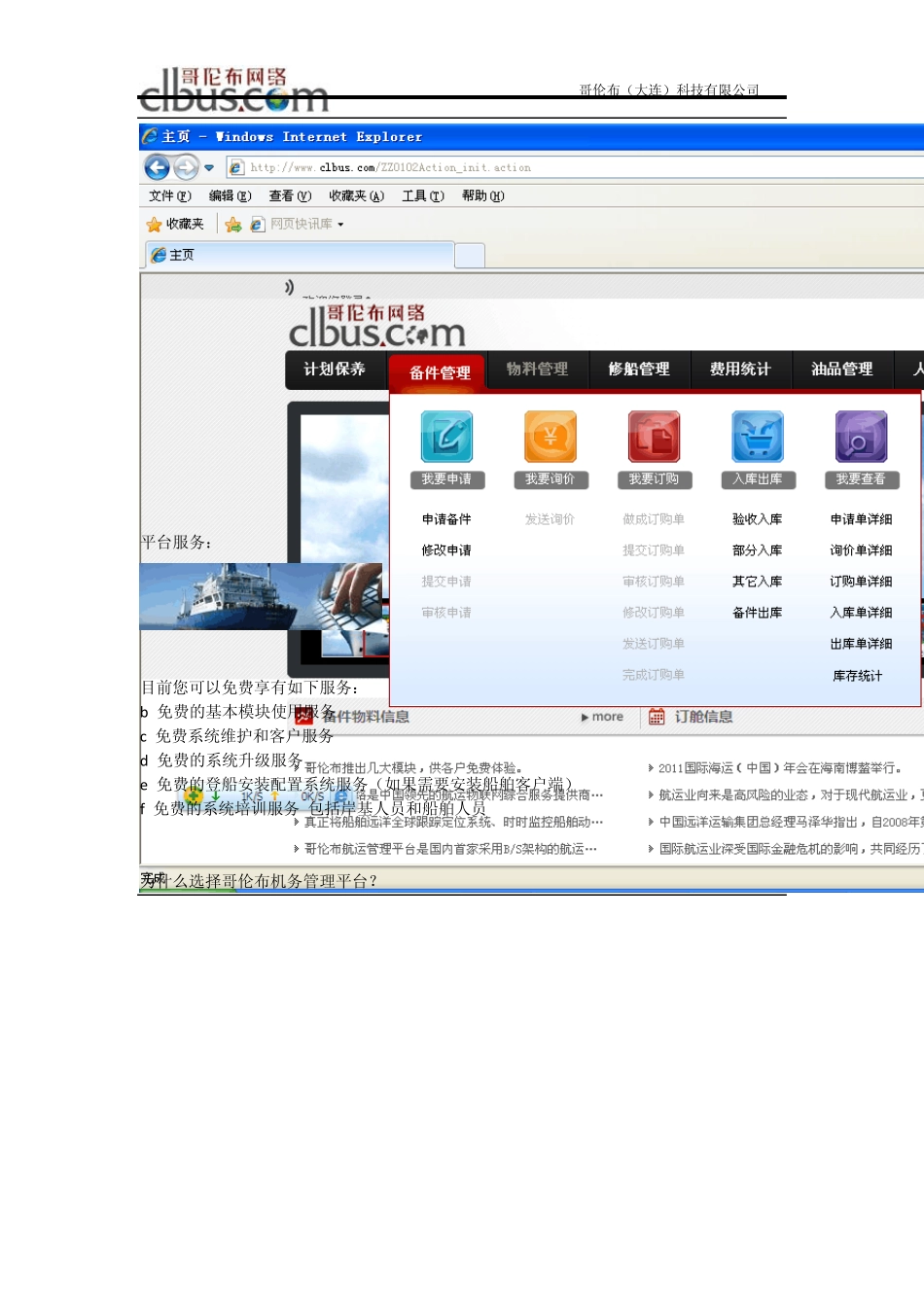
Task: Open the 验收入库 link
Action: coord(758,519)
